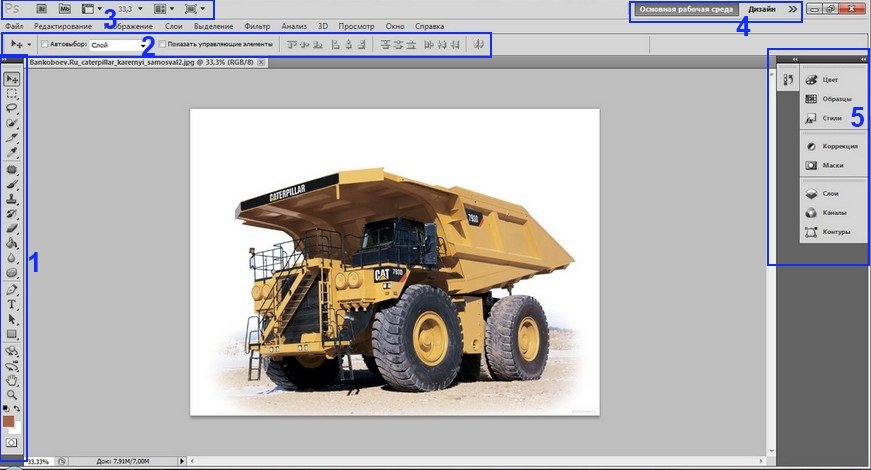This screenshot has width=871, height=470.
Task: Open the Фильтр menu
Action: pyautogui.click(x=256, y=24)
